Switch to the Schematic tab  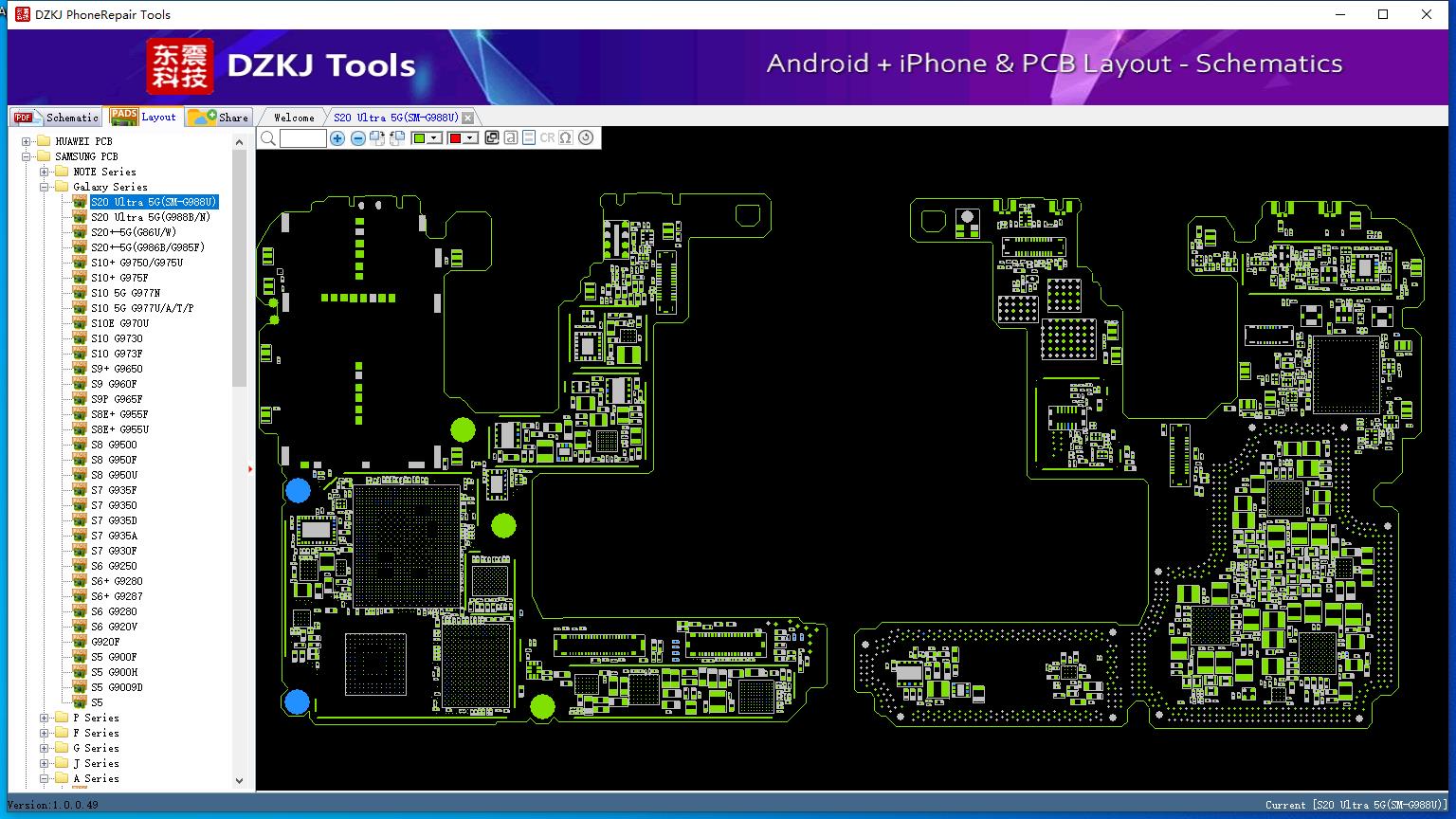click(x=55, y=117)
